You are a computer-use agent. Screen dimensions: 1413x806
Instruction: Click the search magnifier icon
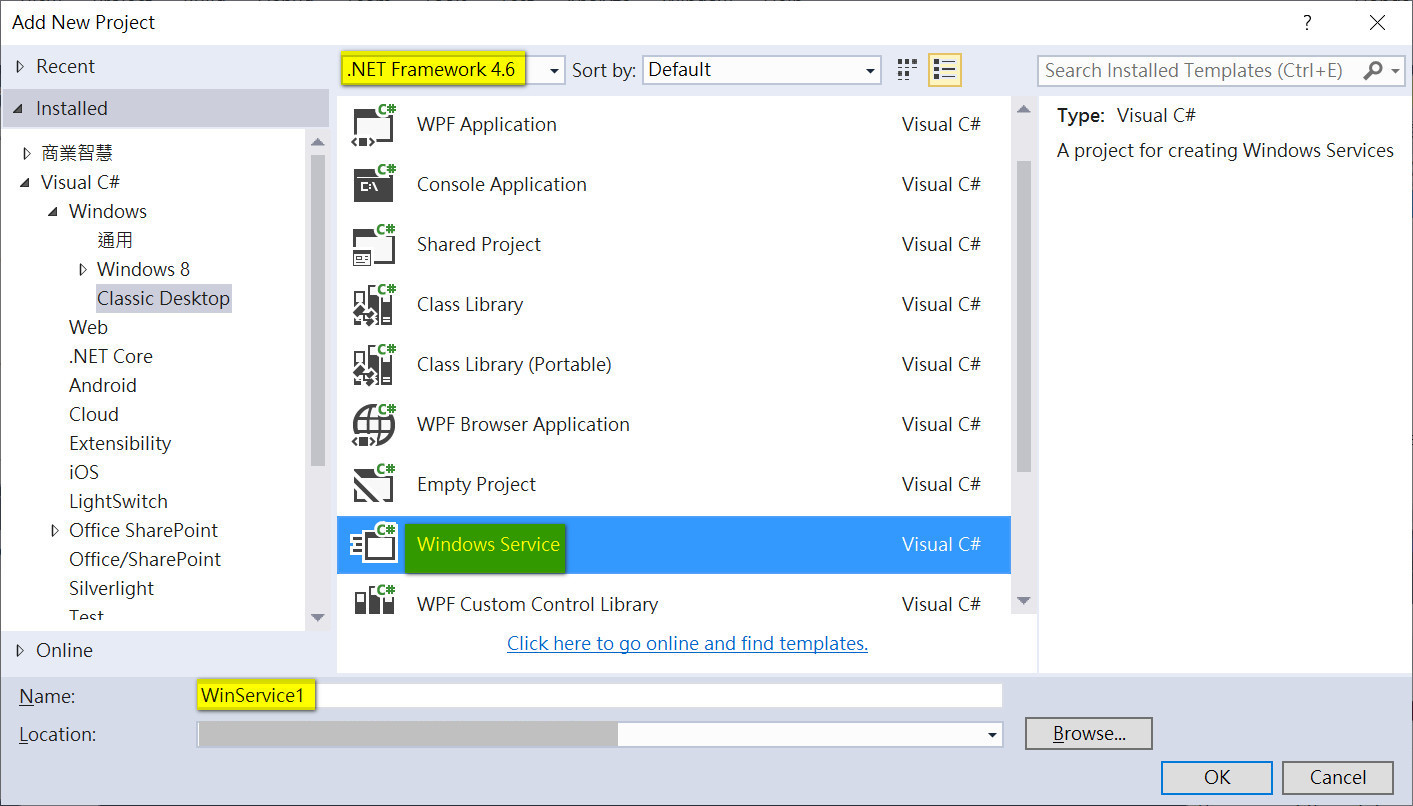click(x=1372, y=70)
